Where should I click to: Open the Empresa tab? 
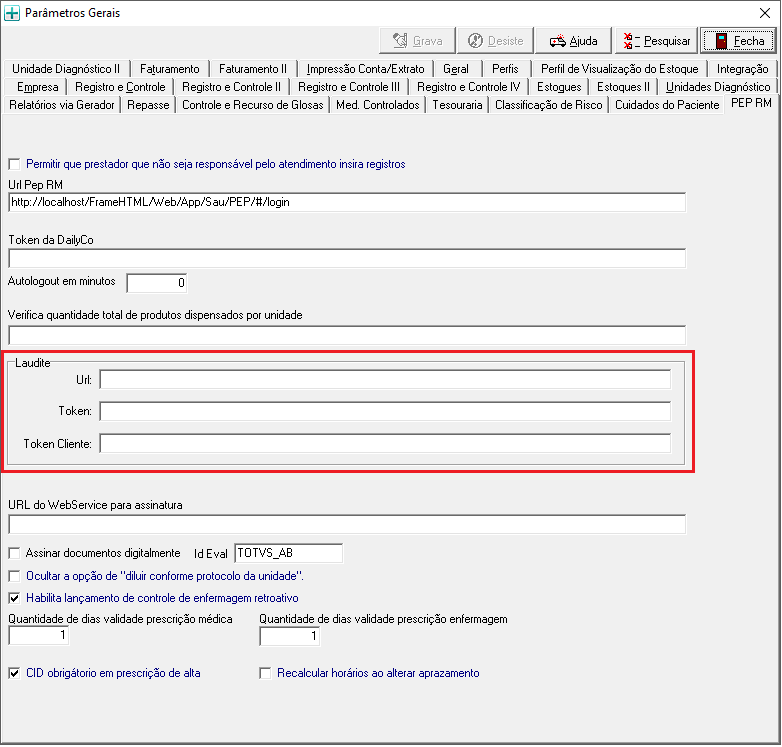(37, 87)
